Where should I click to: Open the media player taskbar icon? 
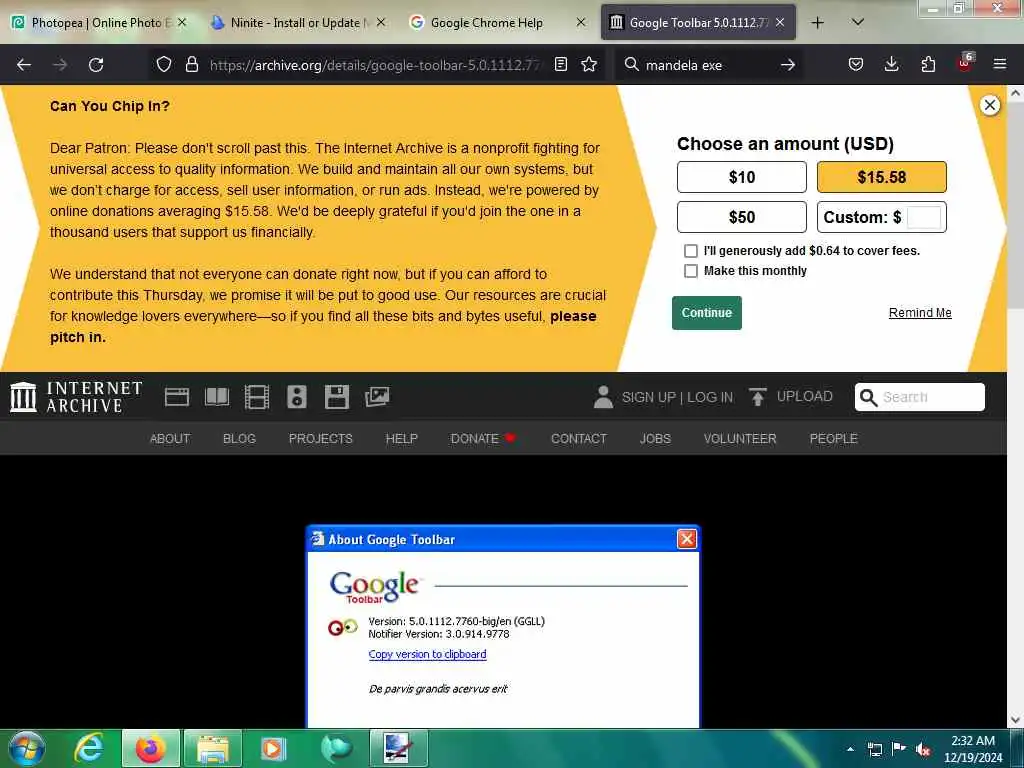tap(273, 748)
